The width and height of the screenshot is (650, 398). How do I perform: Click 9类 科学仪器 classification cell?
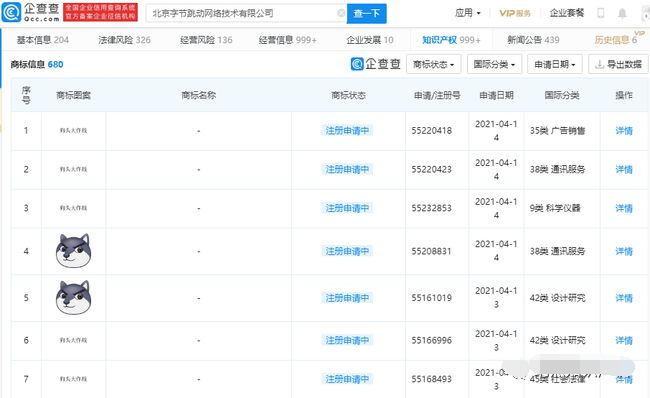pyautogui.click(x=555, y=208)
